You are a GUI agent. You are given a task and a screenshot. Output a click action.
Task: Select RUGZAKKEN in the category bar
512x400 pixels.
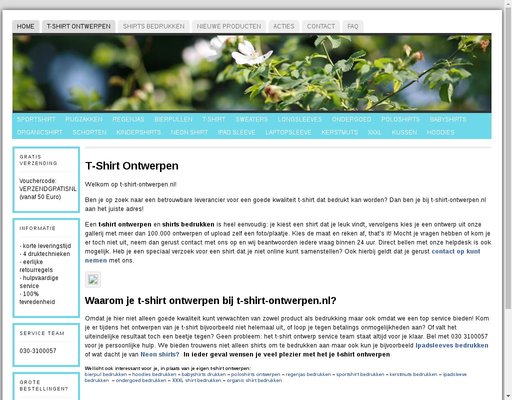84,119
